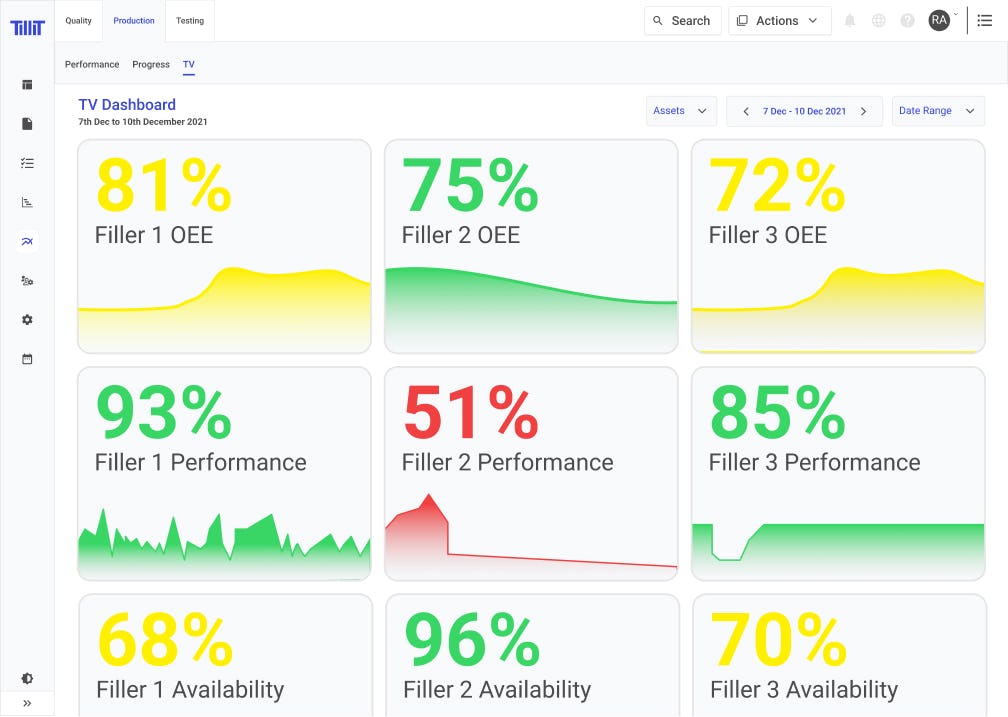Expand the sidebar with the double chevron

tap(27, 704)
